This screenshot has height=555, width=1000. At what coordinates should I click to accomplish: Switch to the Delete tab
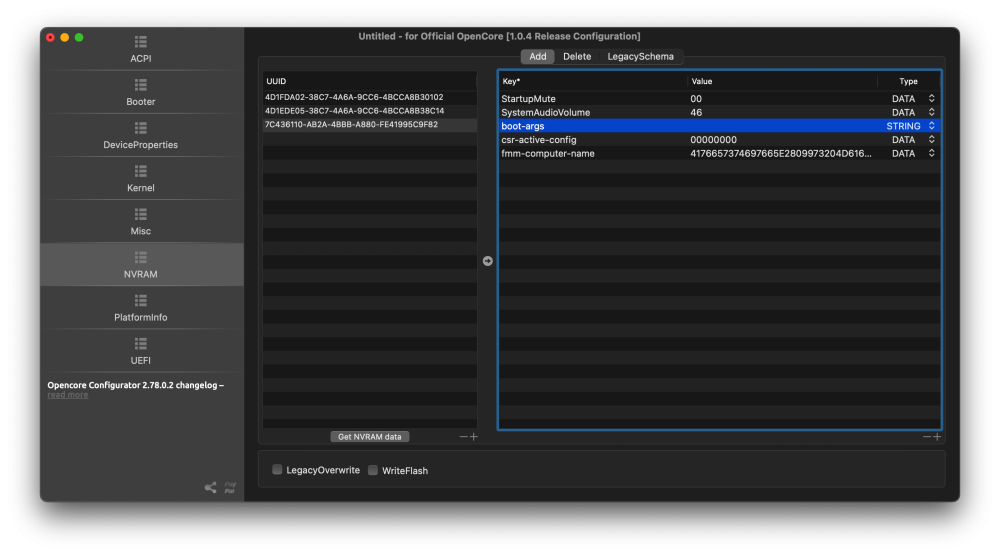coord(577,56)
